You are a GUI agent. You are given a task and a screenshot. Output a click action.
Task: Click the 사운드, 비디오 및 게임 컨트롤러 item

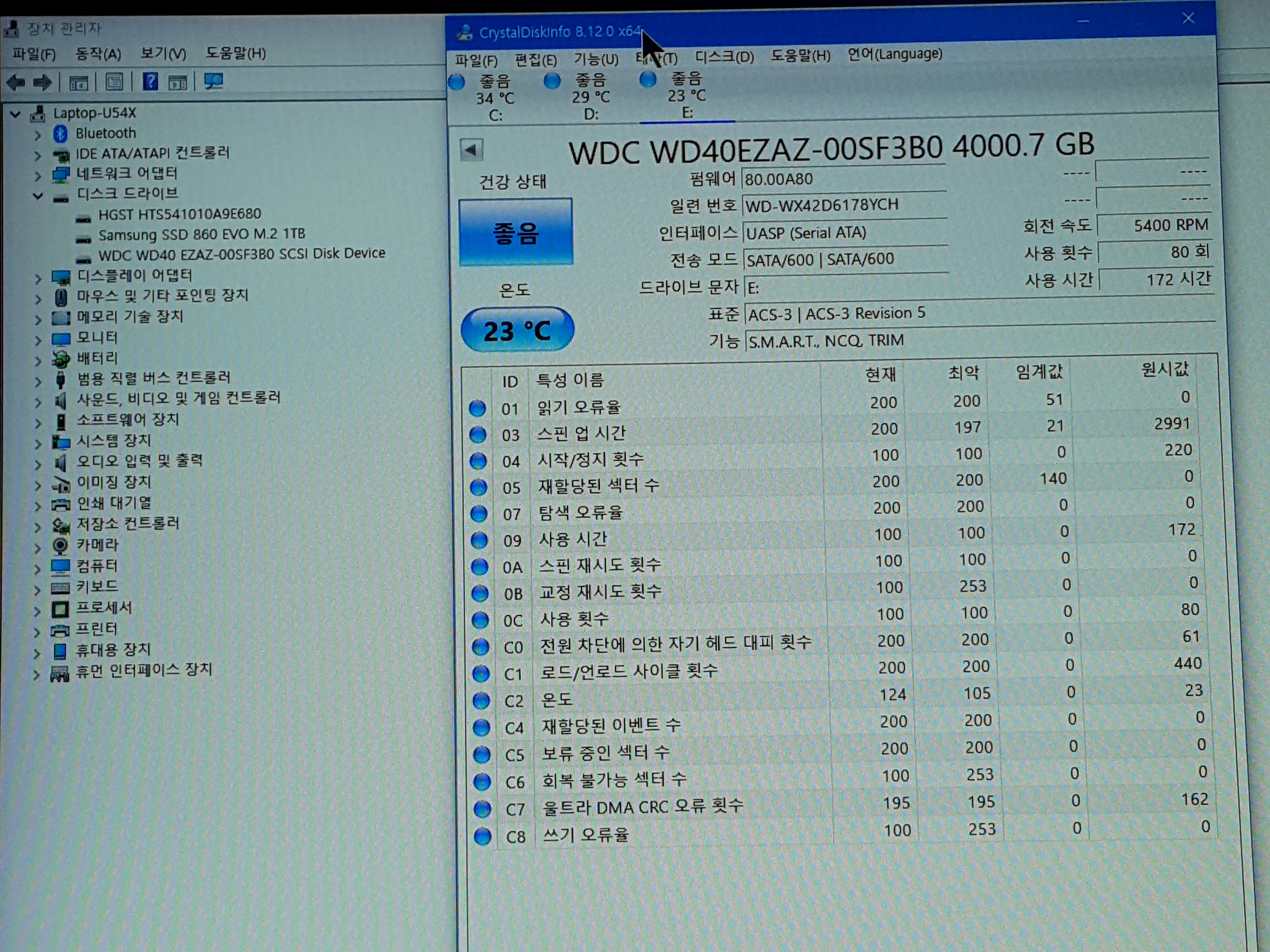tap(179, 398)
